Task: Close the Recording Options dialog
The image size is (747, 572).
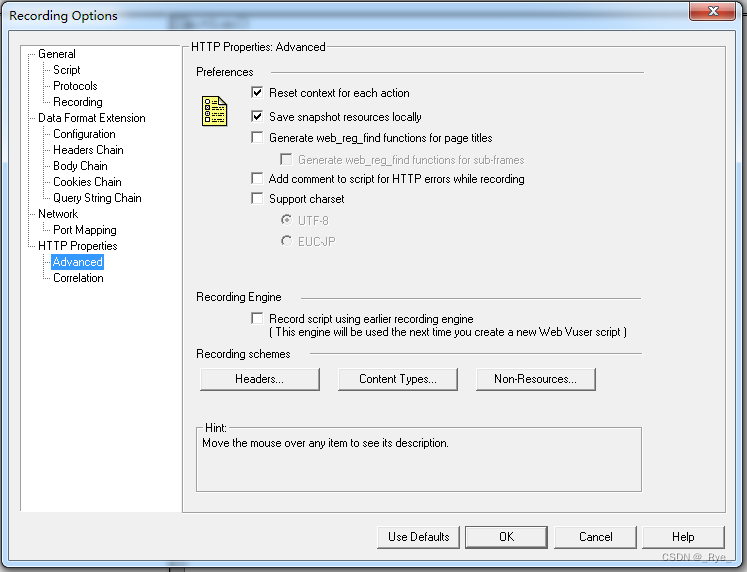Action: click(x=712, y=11)
